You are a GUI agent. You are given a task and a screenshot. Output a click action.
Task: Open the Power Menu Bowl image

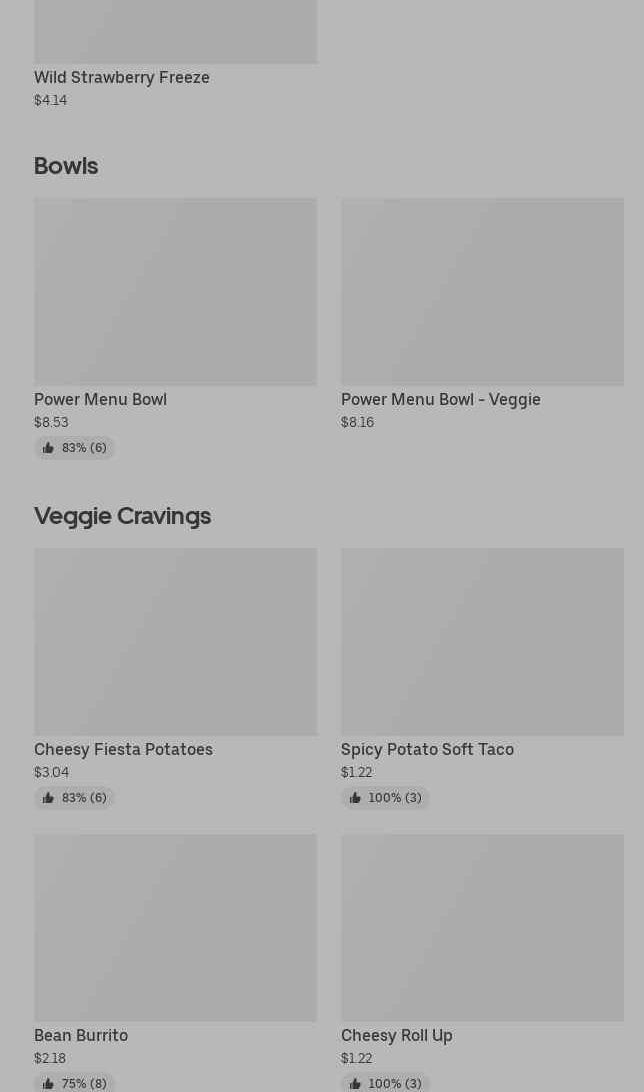pos(175,291)
